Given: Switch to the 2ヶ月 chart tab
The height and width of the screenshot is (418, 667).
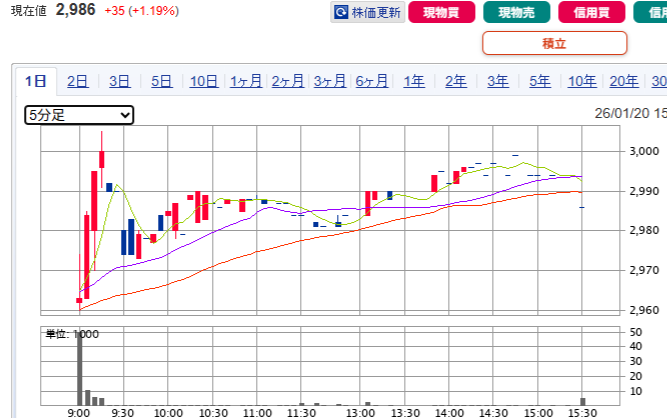Looking at the screenshot, I should pyautogui.click(x=288, y=81).
